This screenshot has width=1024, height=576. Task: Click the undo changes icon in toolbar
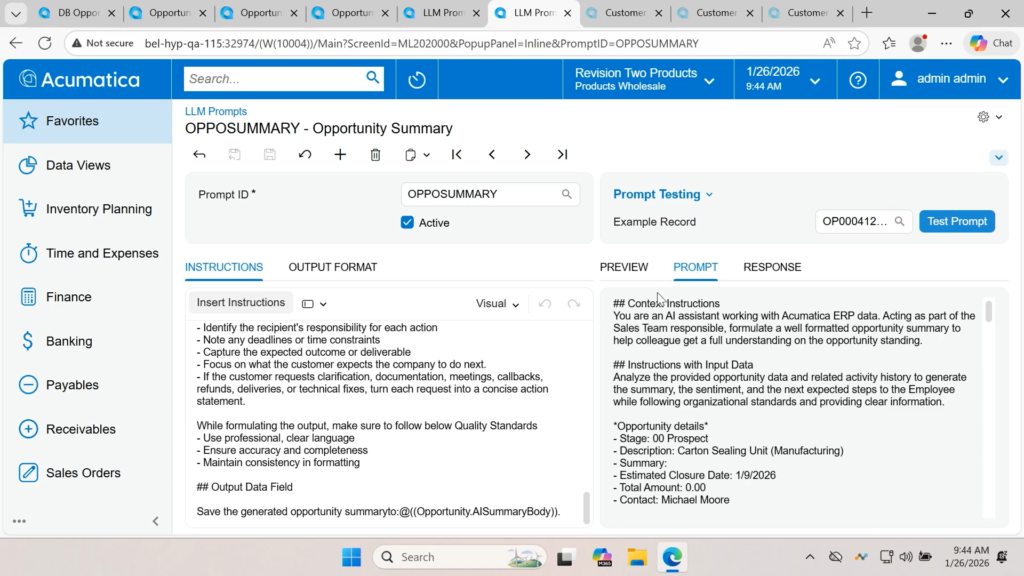[x=305, y=155]
